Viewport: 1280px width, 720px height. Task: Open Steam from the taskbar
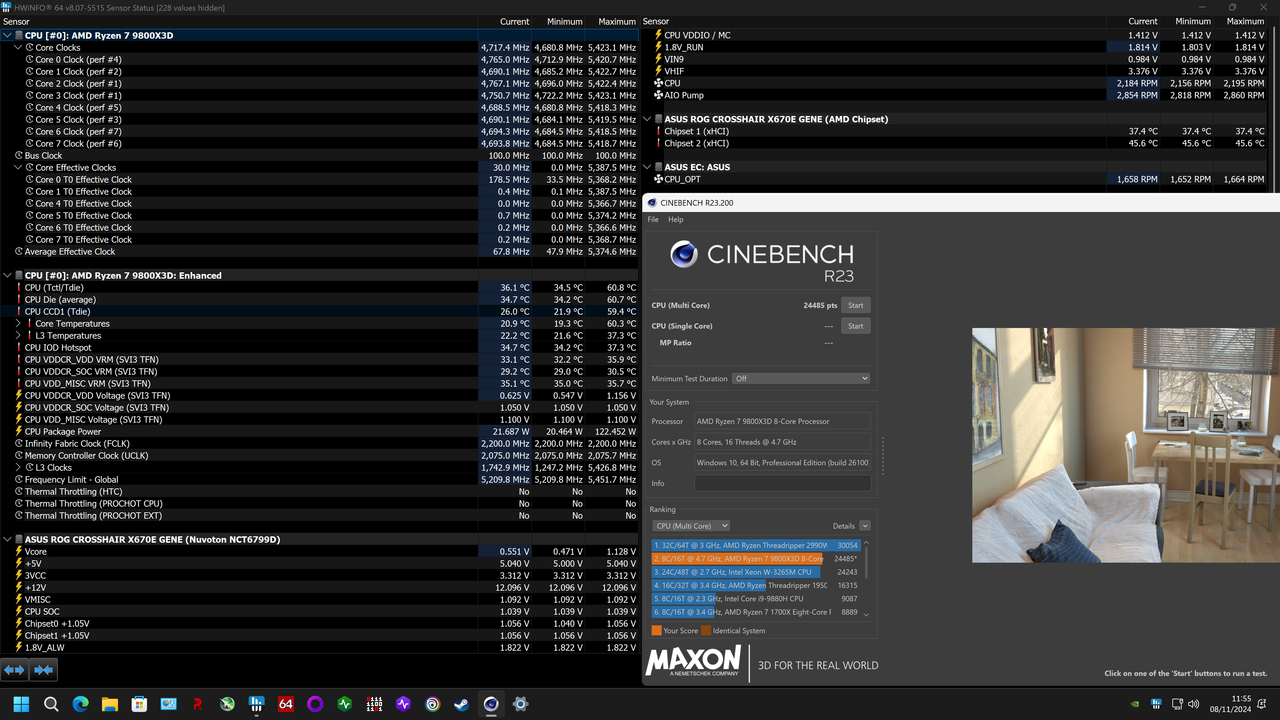462,704
